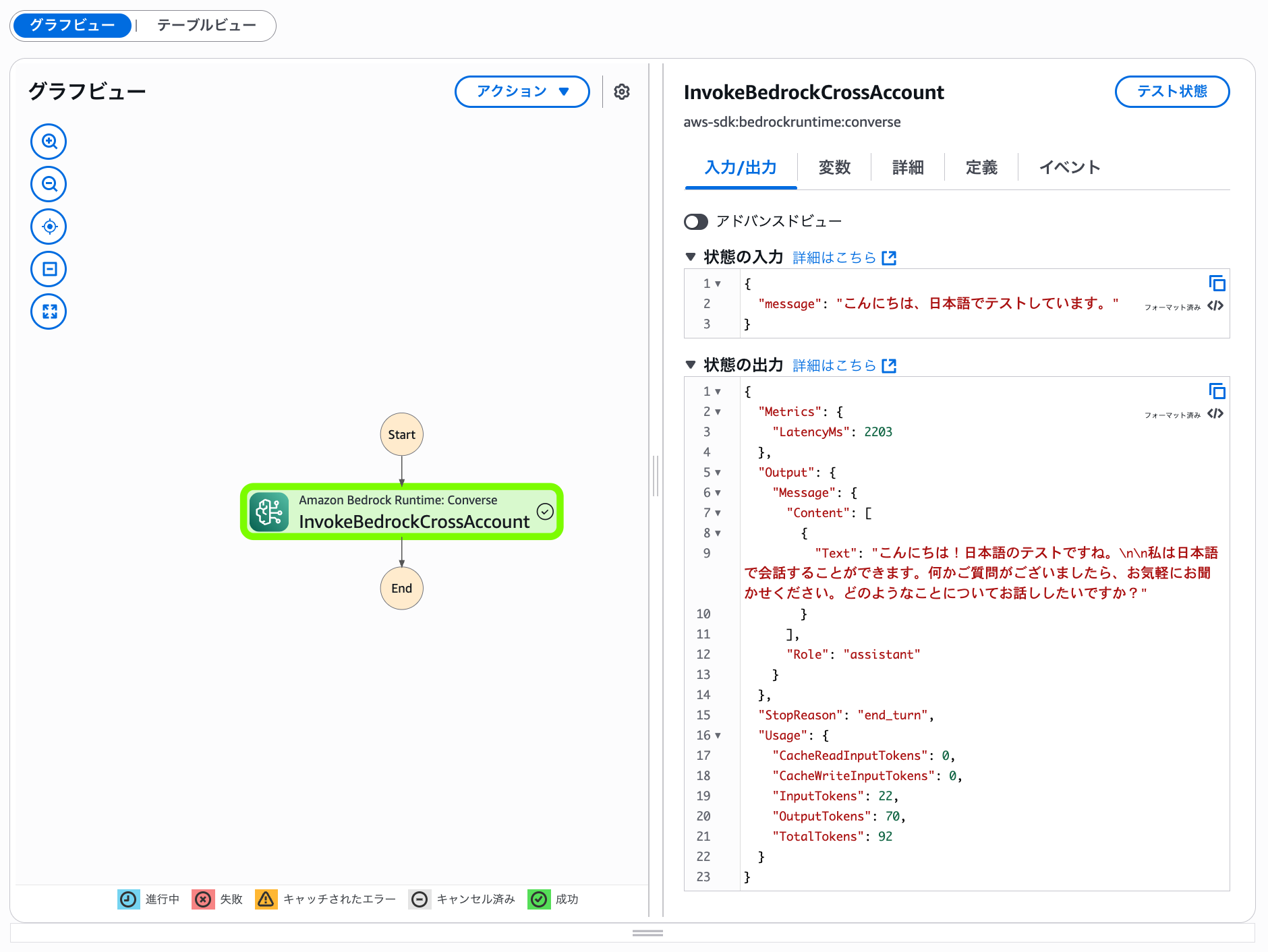Copy the state input JSON
Screen dimensions: 1268x952
click(x=1217, y=283)
